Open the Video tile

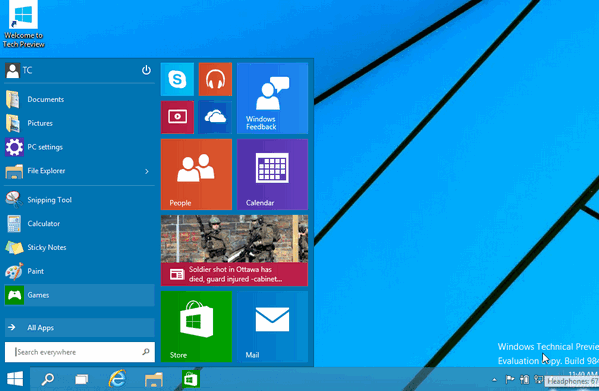177,117
